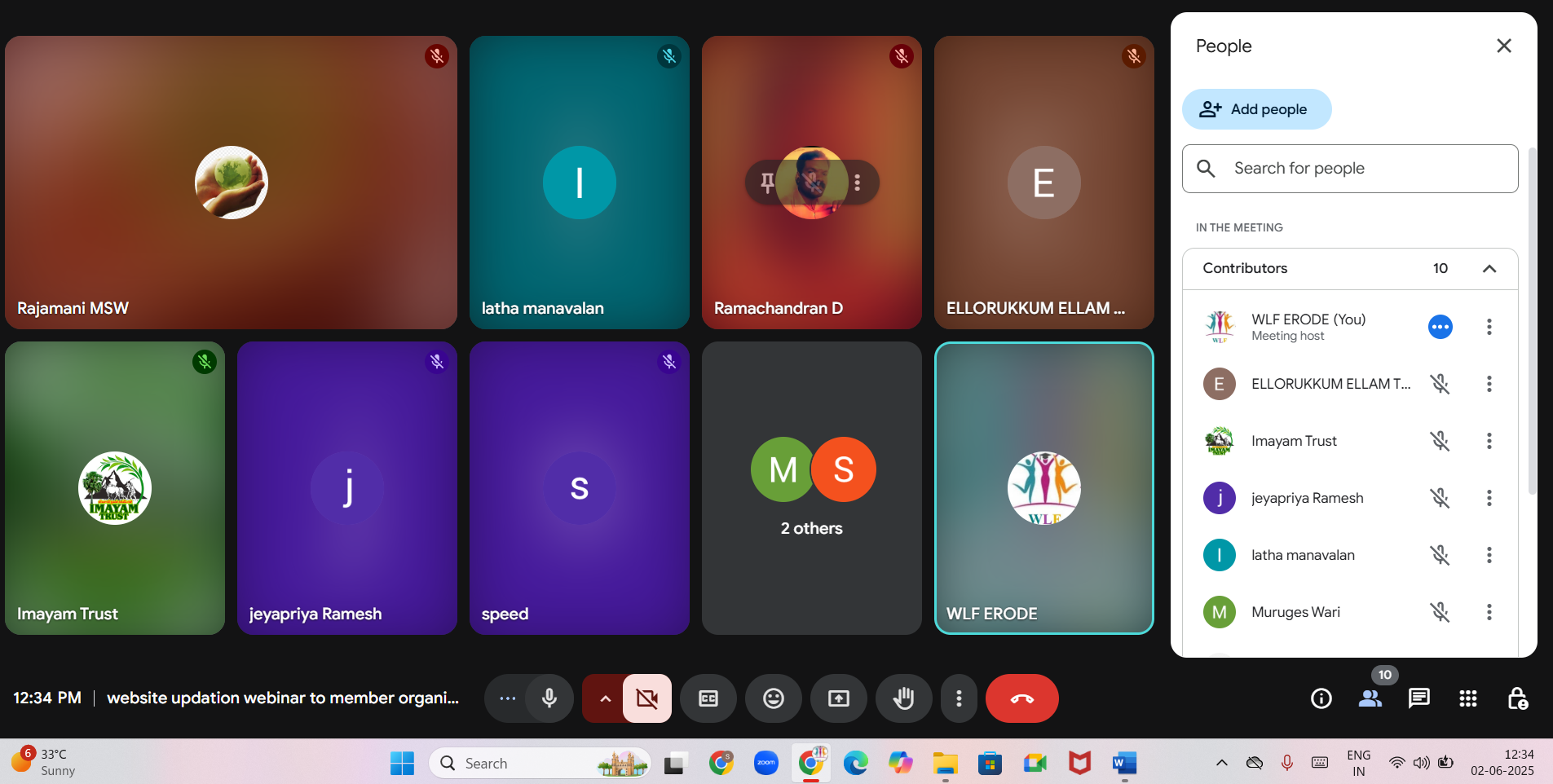
Task: Pin Ramachandran D's tile
Action: (767, 183)
